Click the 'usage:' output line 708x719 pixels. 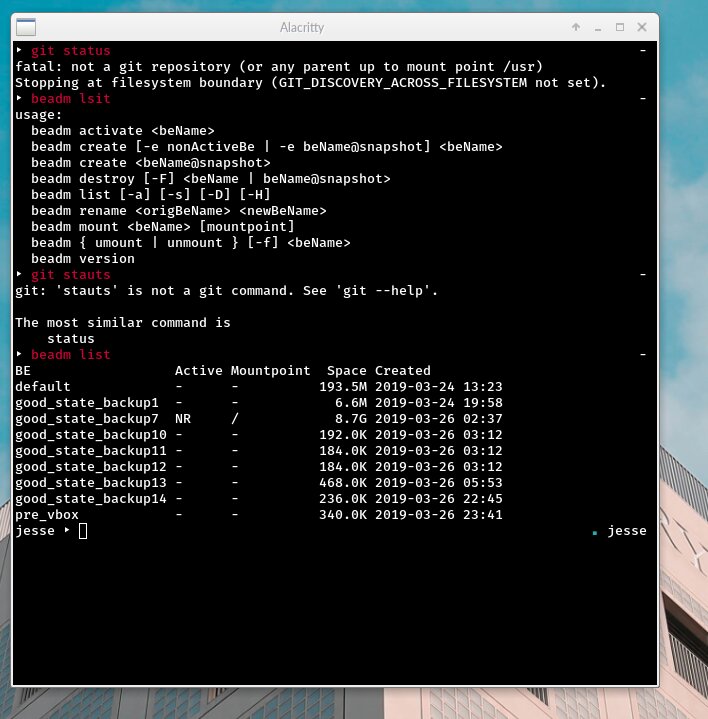coord(39,115)
